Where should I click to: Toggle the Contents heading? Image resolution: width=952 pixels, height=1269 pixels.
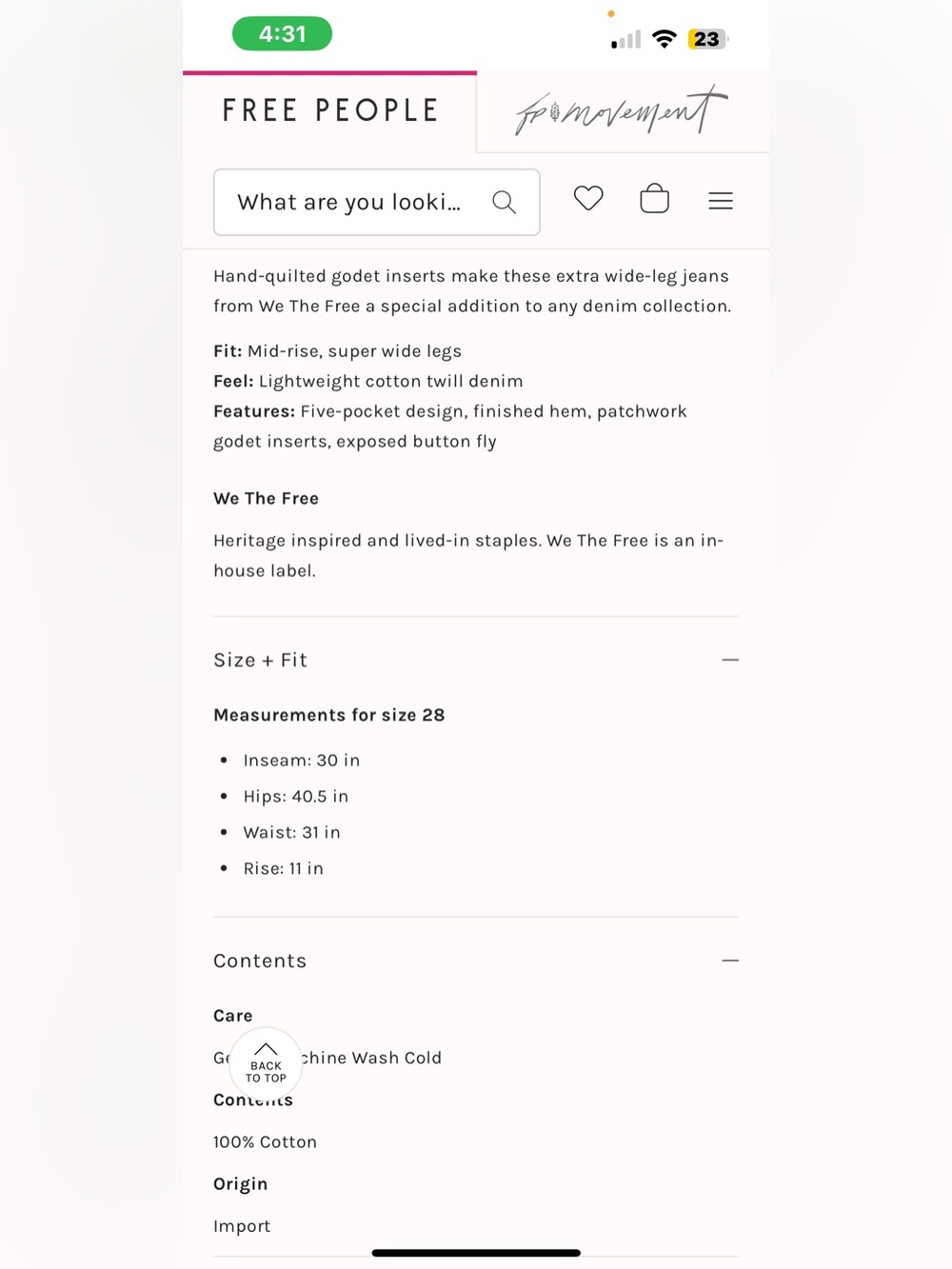coord(260,962)
